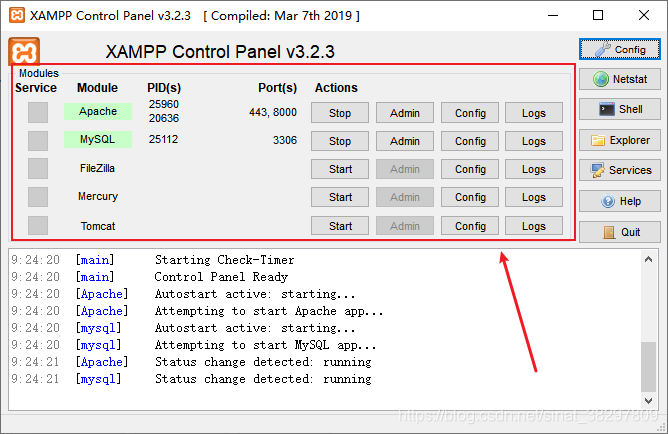Open the Services icon button
This screenshot has width=668, height=434.
619,170
